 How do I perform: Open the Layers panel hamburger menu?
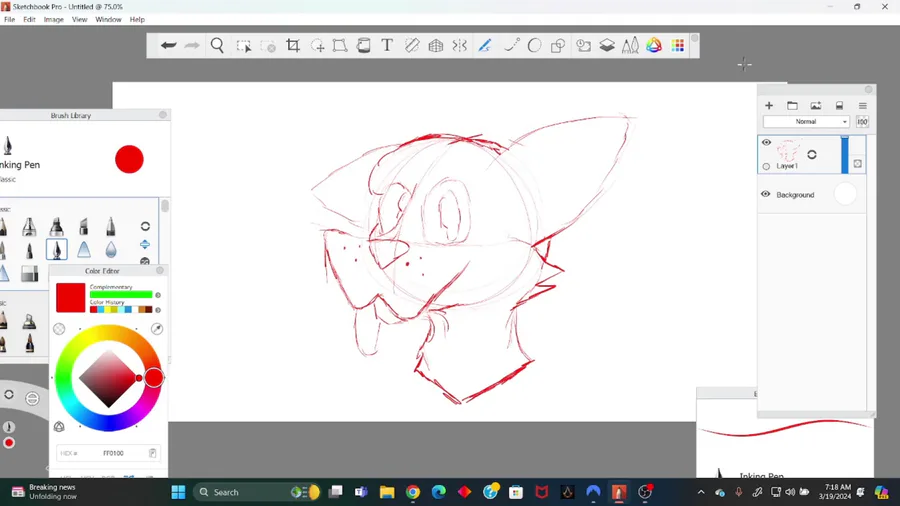(863, 106)
